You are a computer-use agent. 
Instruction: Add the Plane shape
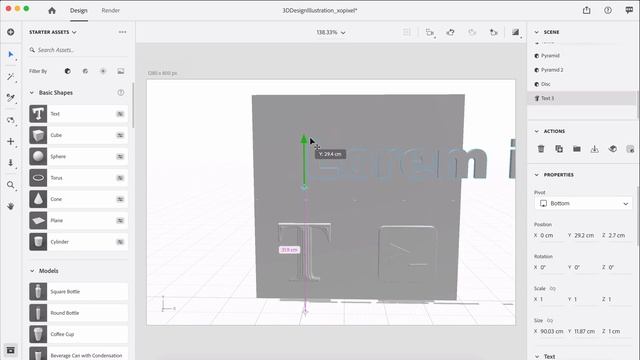tap(78, 220)
